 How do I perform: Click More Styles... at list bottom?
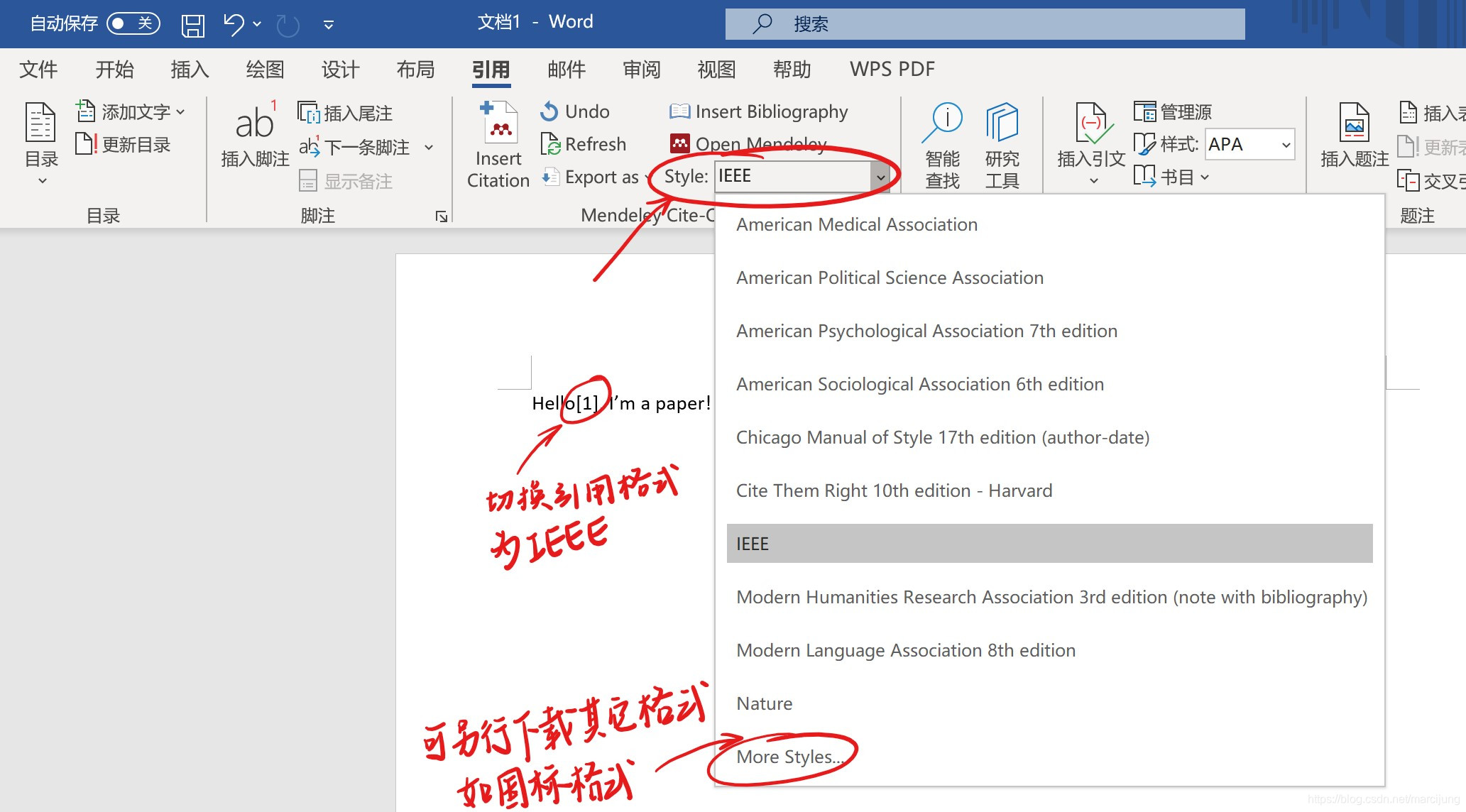pyautogui.click(x=789, y=757)
